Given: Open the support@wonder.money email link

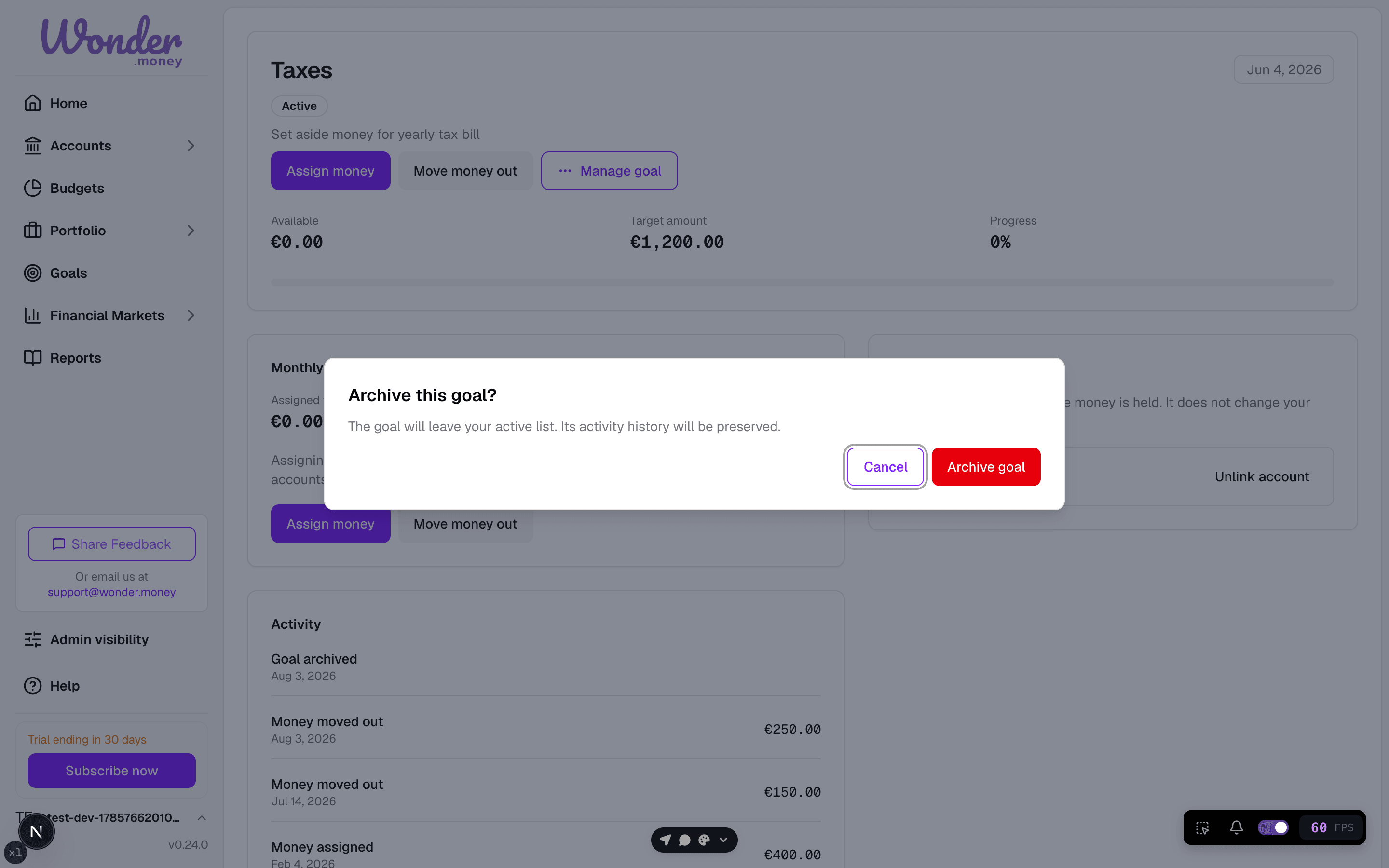Looking at the screenshot, I should pos(112,592).
